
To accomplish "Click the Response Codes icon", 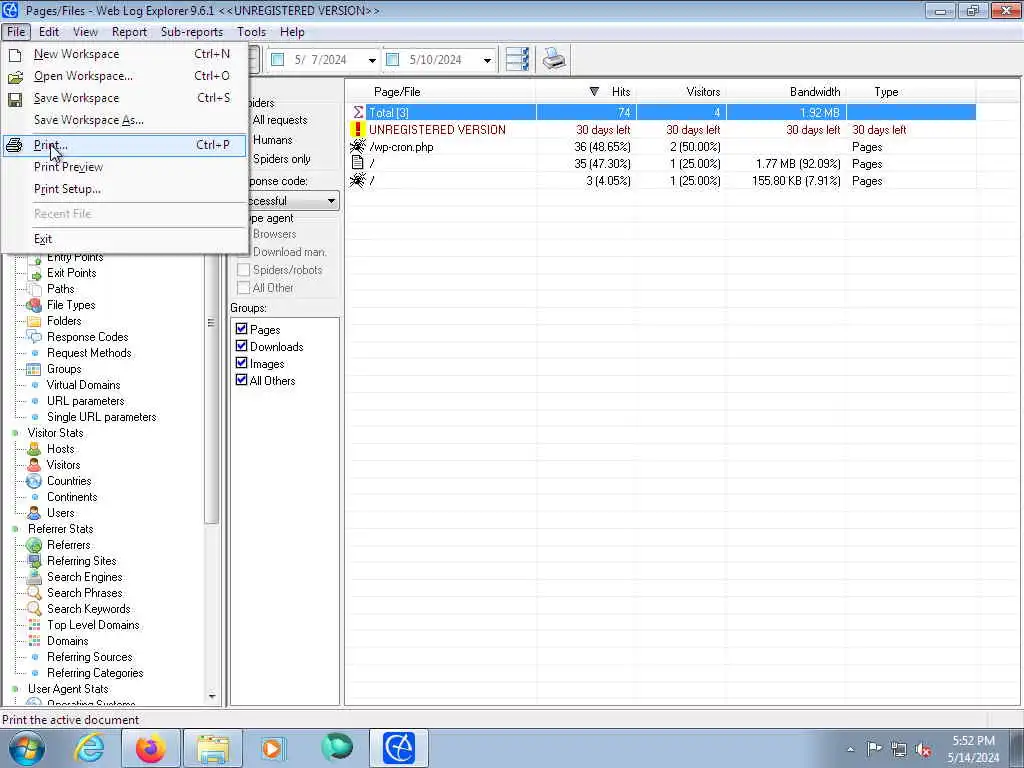I will pyautogui.click(x=34, y=337).
